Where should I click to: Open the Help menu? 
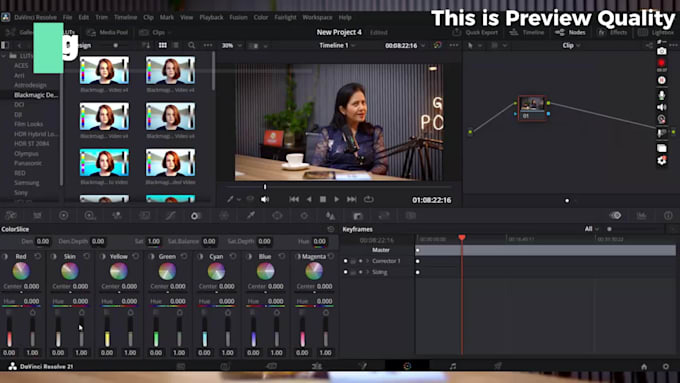click(345, 17)
